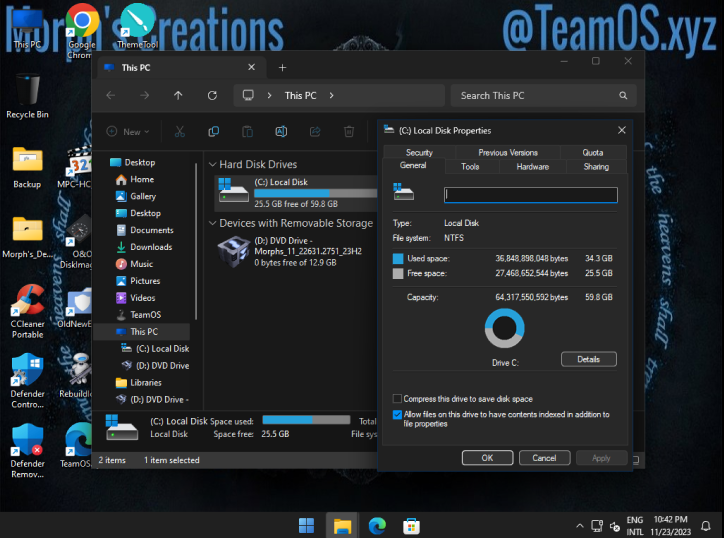Open Microsoft Edge from taskbar

(x=377, y=526)
